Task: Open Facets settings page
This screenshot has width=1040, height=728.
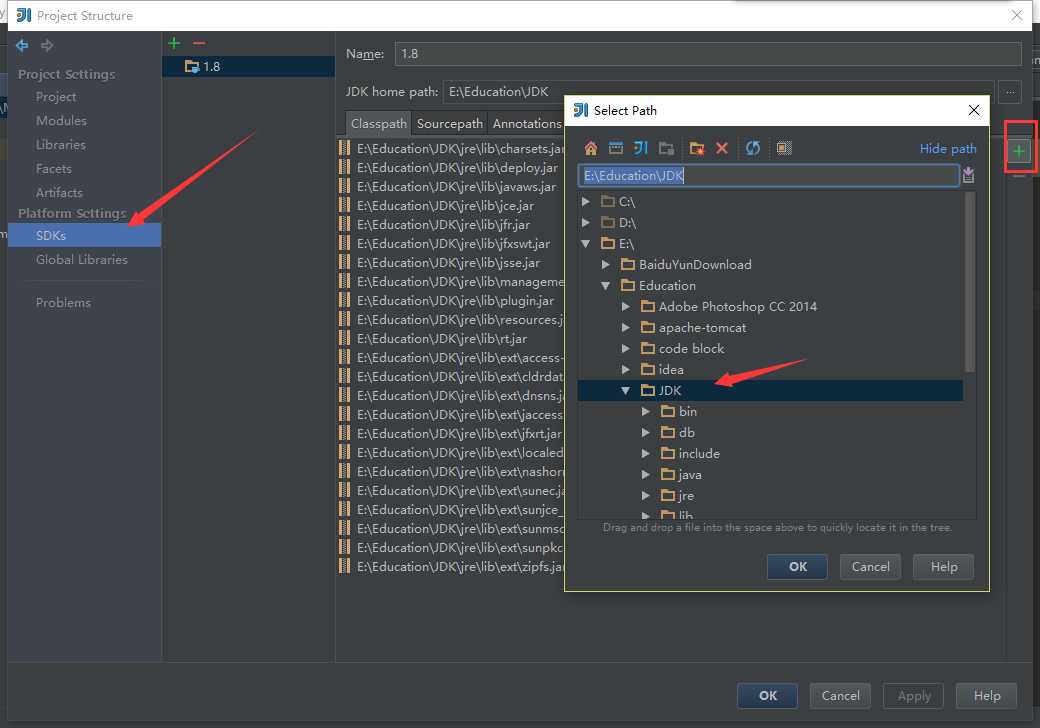Action: coord(54,168)
